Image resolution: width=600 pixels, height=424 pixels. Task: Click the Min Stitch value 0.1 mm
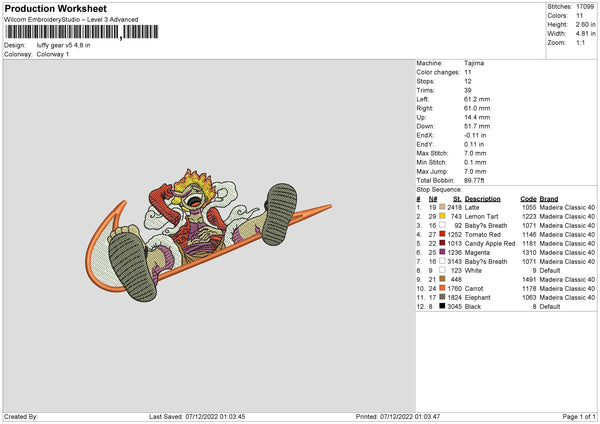pyautogui.click(x=474, y=162)
